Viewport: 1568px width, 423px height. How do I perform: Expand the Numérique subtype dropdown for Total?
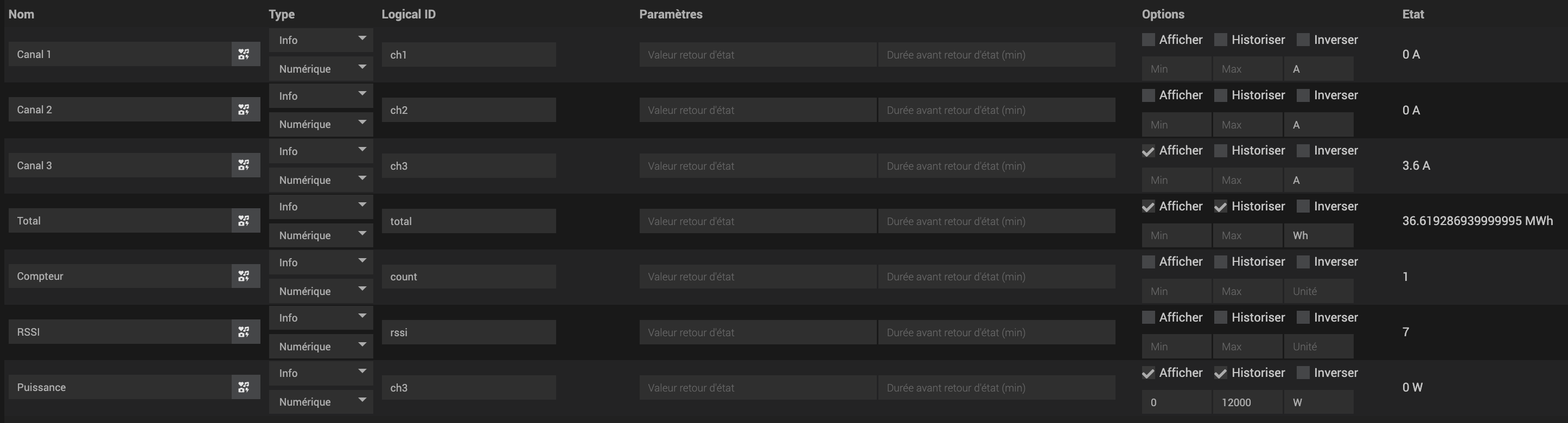pyautogui.click(x=321, y=235)
